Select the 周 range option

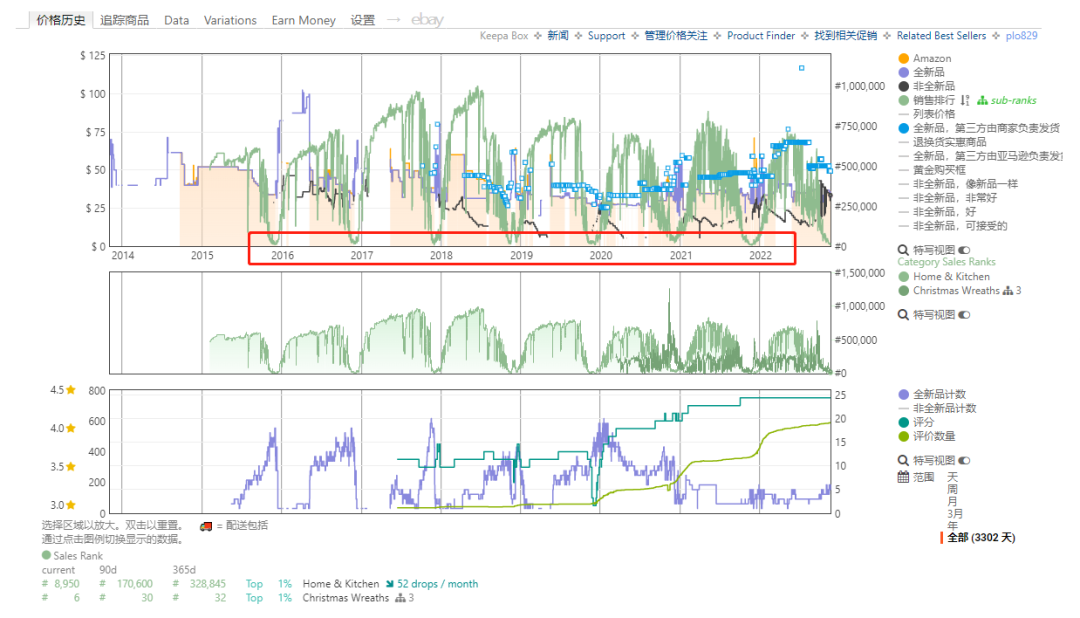click(x=952, y=489)
